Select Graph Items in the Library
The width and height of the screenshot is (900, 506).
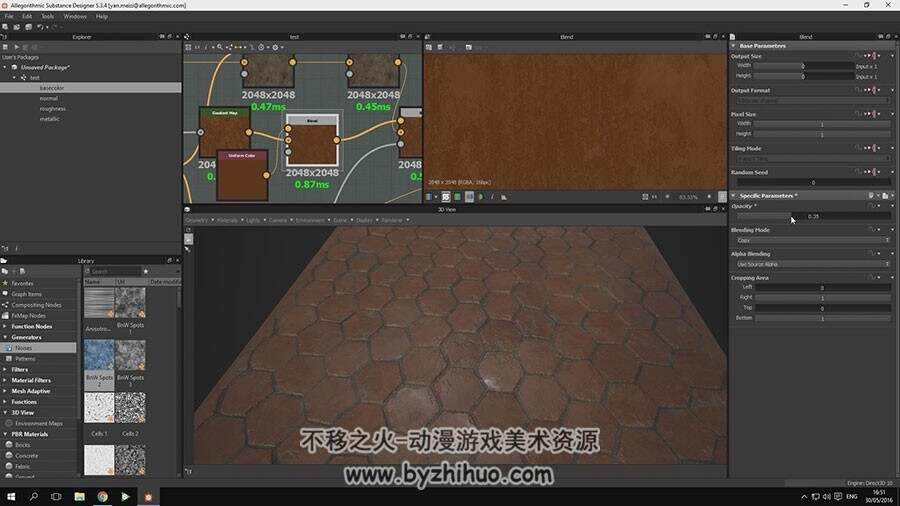[26, 294]
